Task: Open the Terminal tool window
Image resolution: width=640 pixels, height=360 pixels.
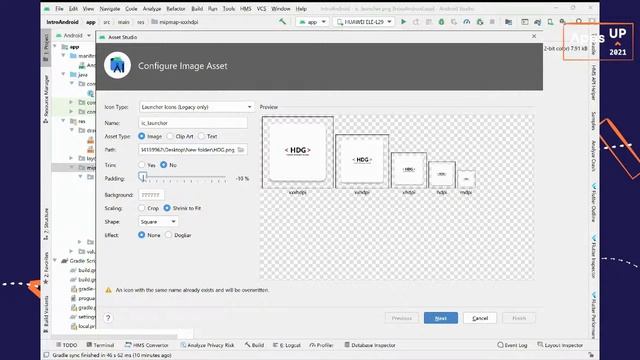Action: click(x=100, y=345)
